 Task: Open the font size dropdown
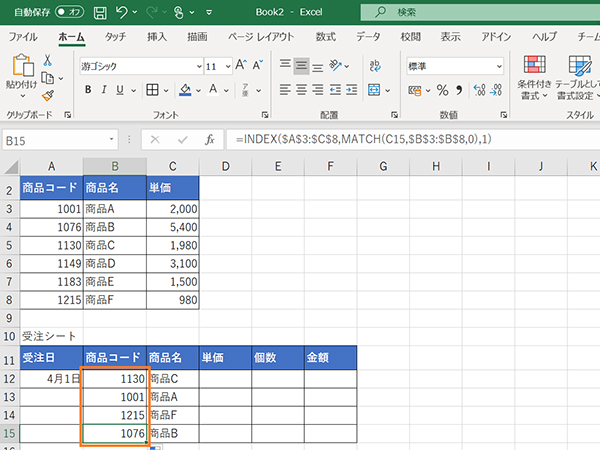coord(227,66)
